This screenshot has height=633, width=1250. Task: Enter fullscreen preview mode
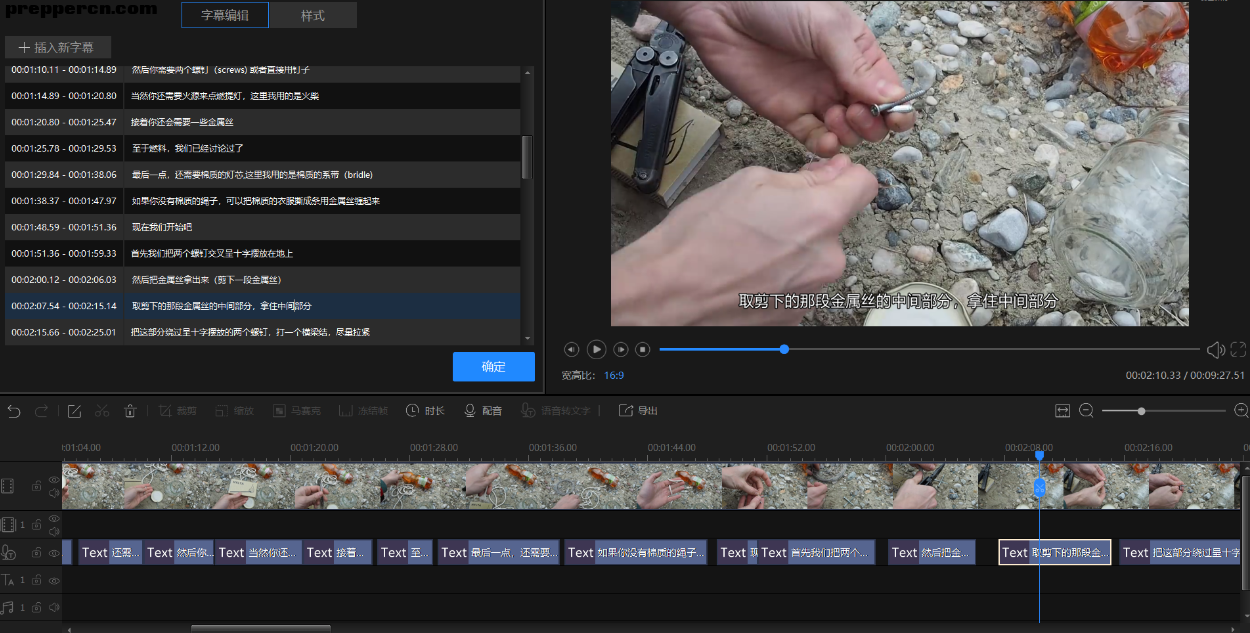1238,349
